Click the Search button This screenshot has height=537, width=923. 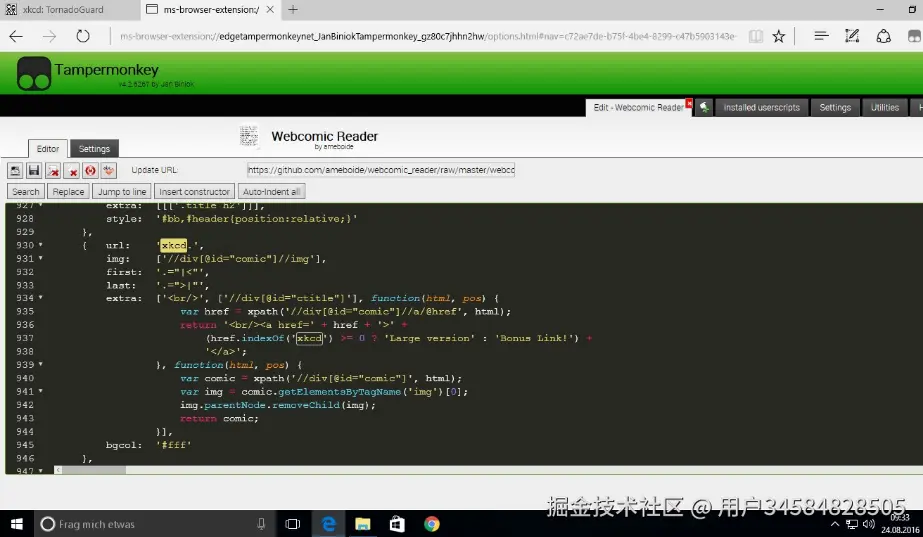pyautogui.click(x=25, y=192)
